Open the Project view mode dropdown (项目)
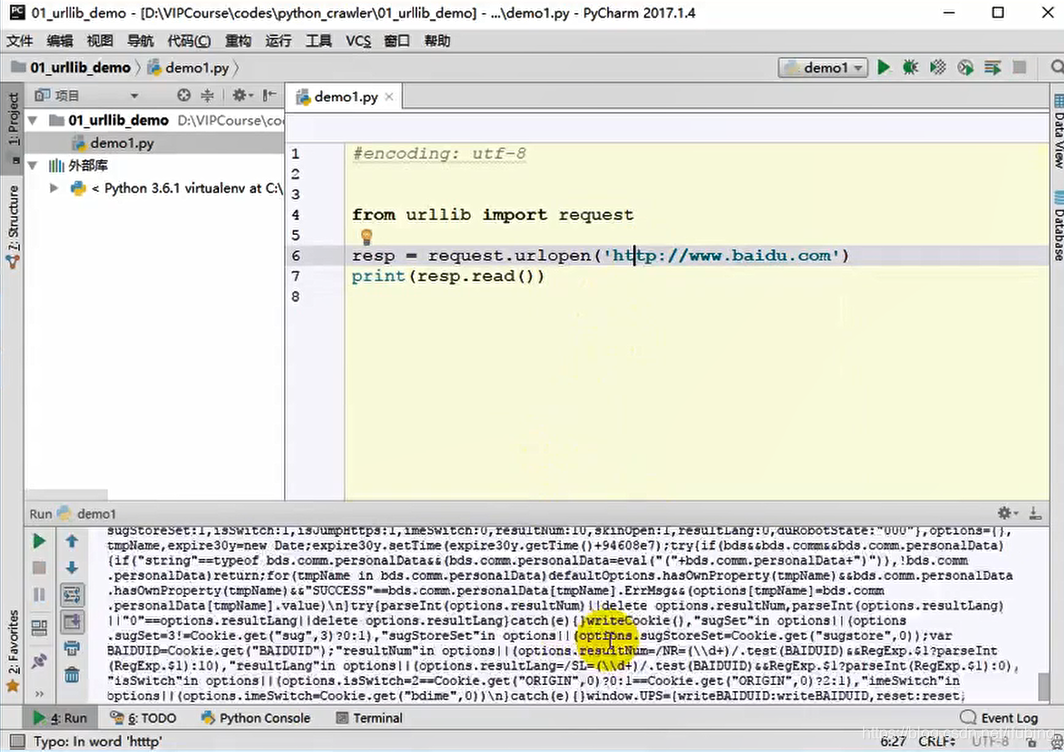This screenshot has height=752, width=1064. click(87, 95)
